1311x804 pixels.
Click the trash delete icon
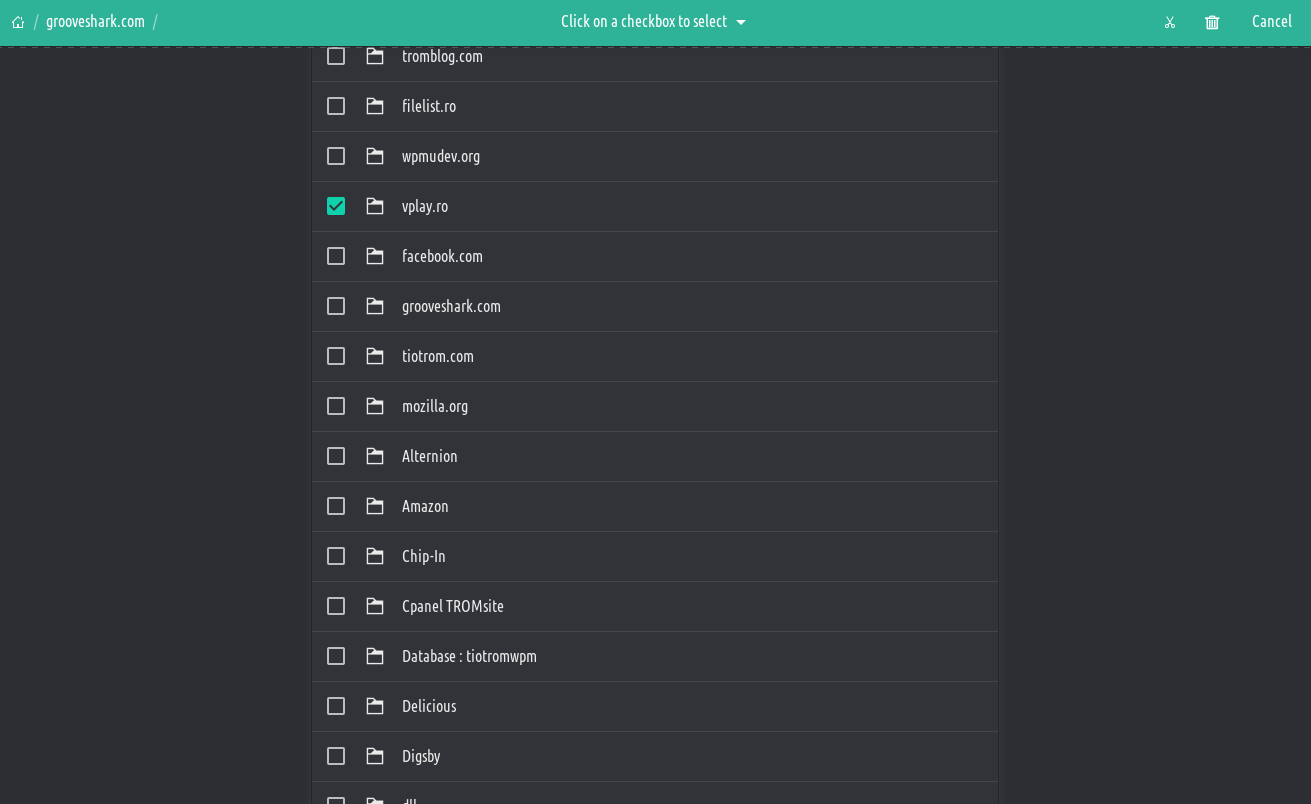pyautogui.click(x=1212, y=22)
